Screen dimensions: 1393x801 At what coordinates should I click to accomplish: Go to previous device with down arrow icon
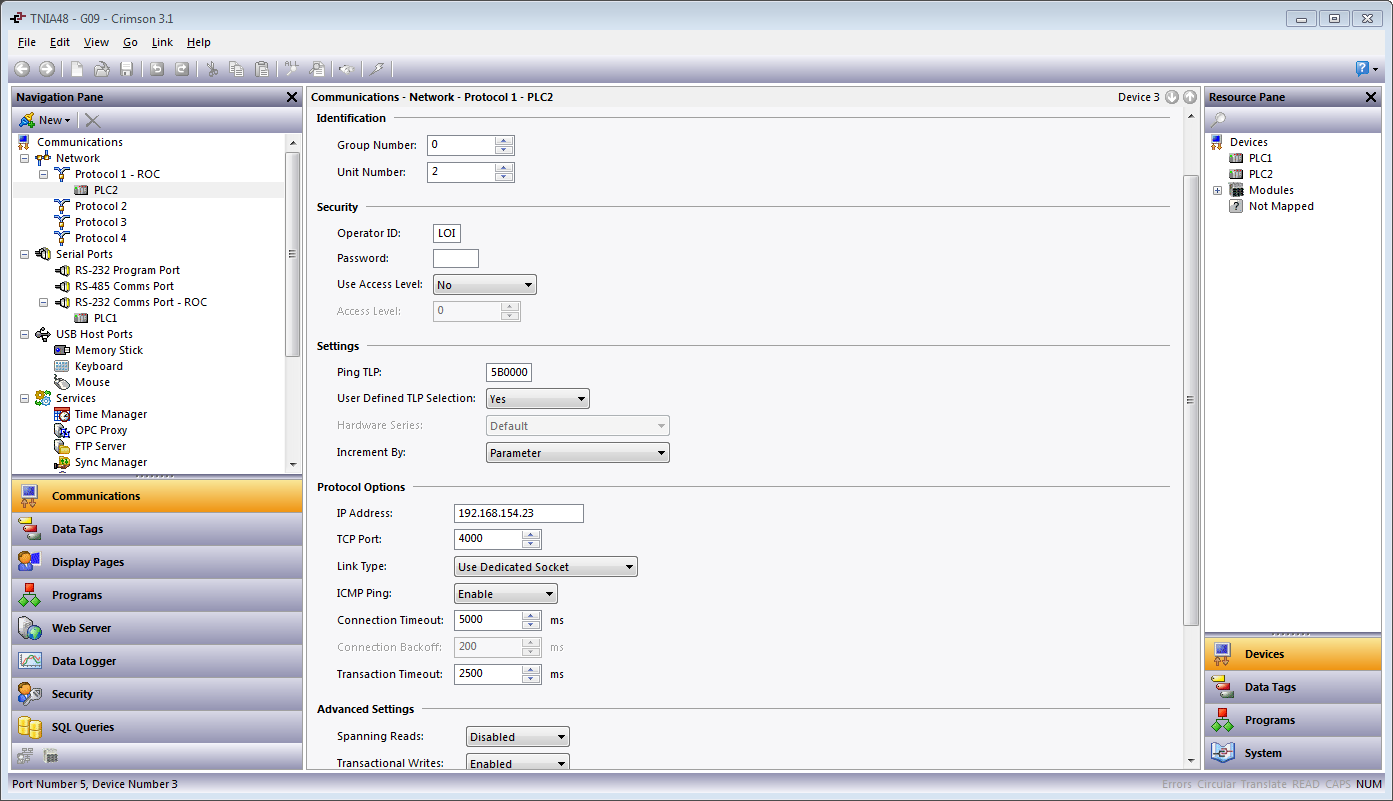tap(1172, 97)
